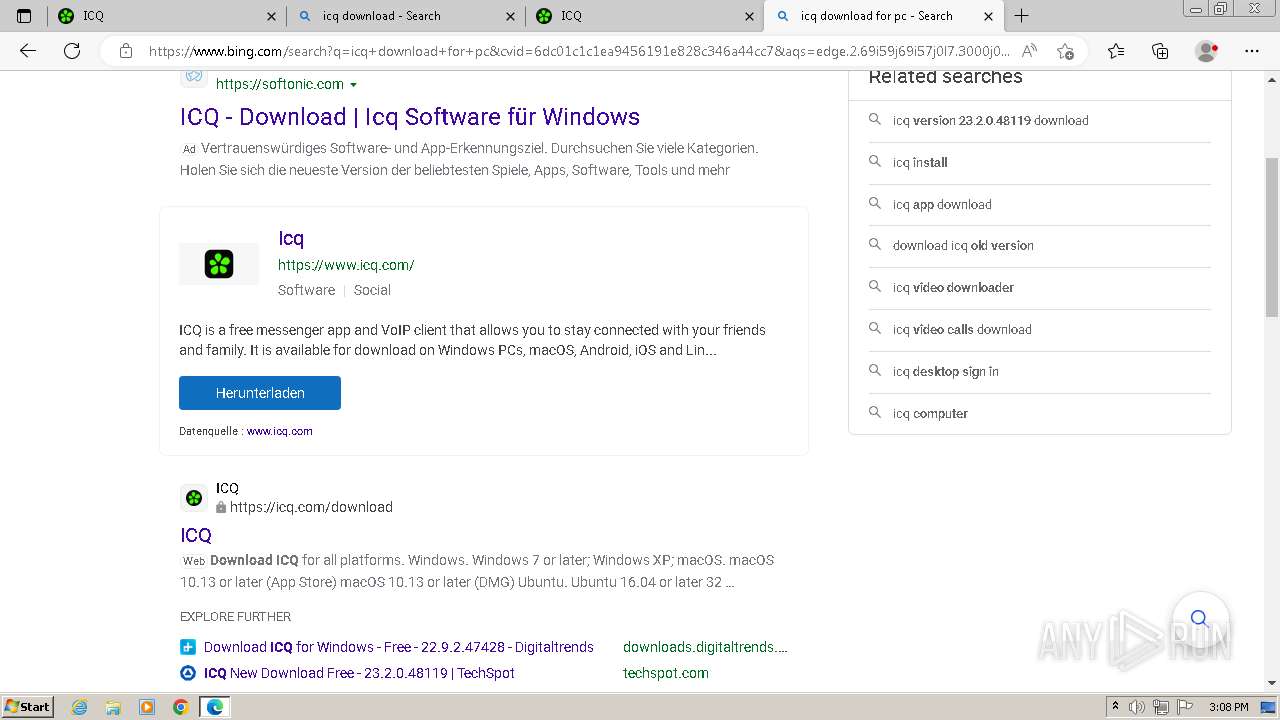1280x720 pixels.
Task: Select related search icq video calls download
Action: click(1039, 329)
